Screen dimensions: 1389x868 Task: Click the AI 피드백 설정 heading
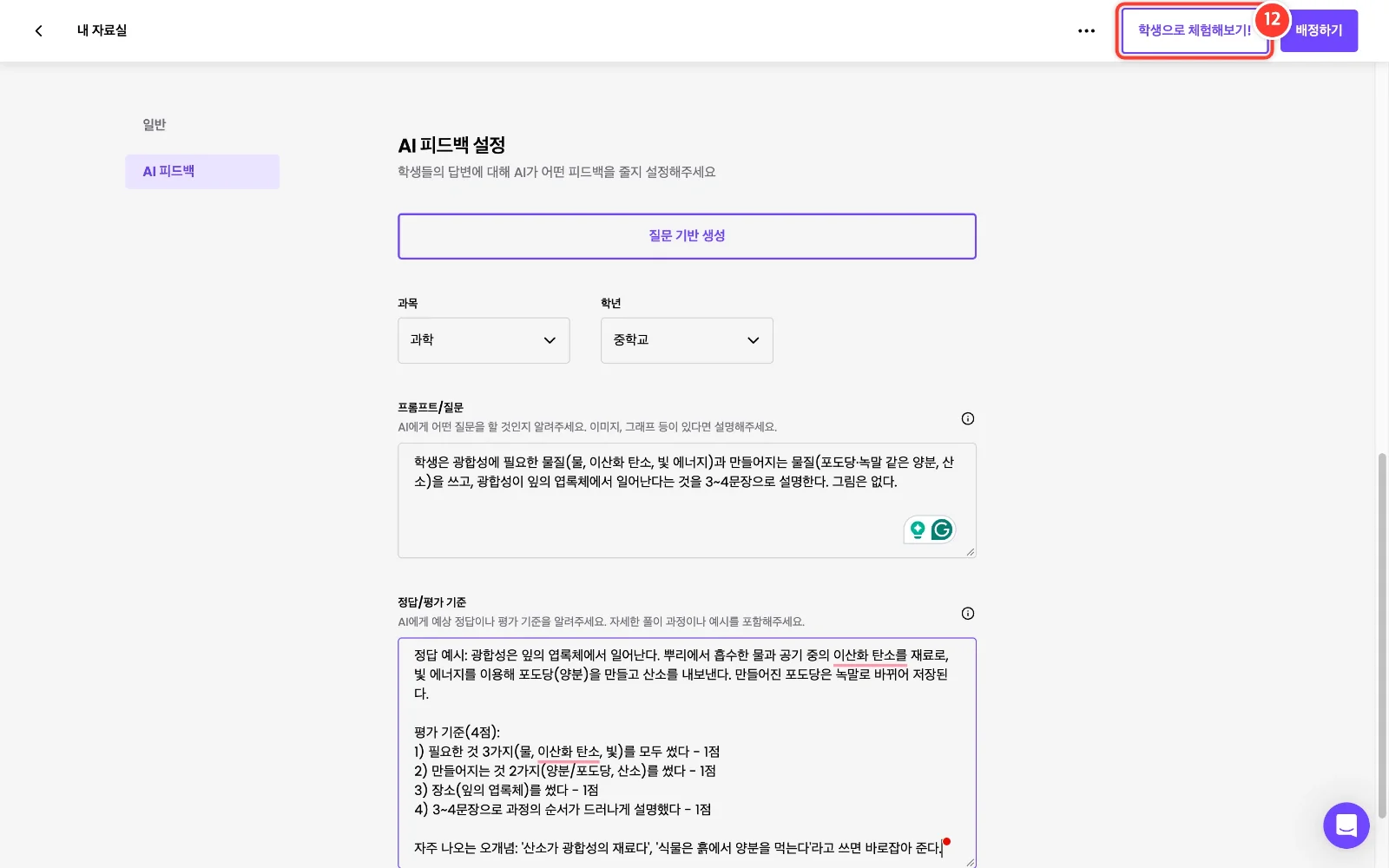tap(451, 145)
